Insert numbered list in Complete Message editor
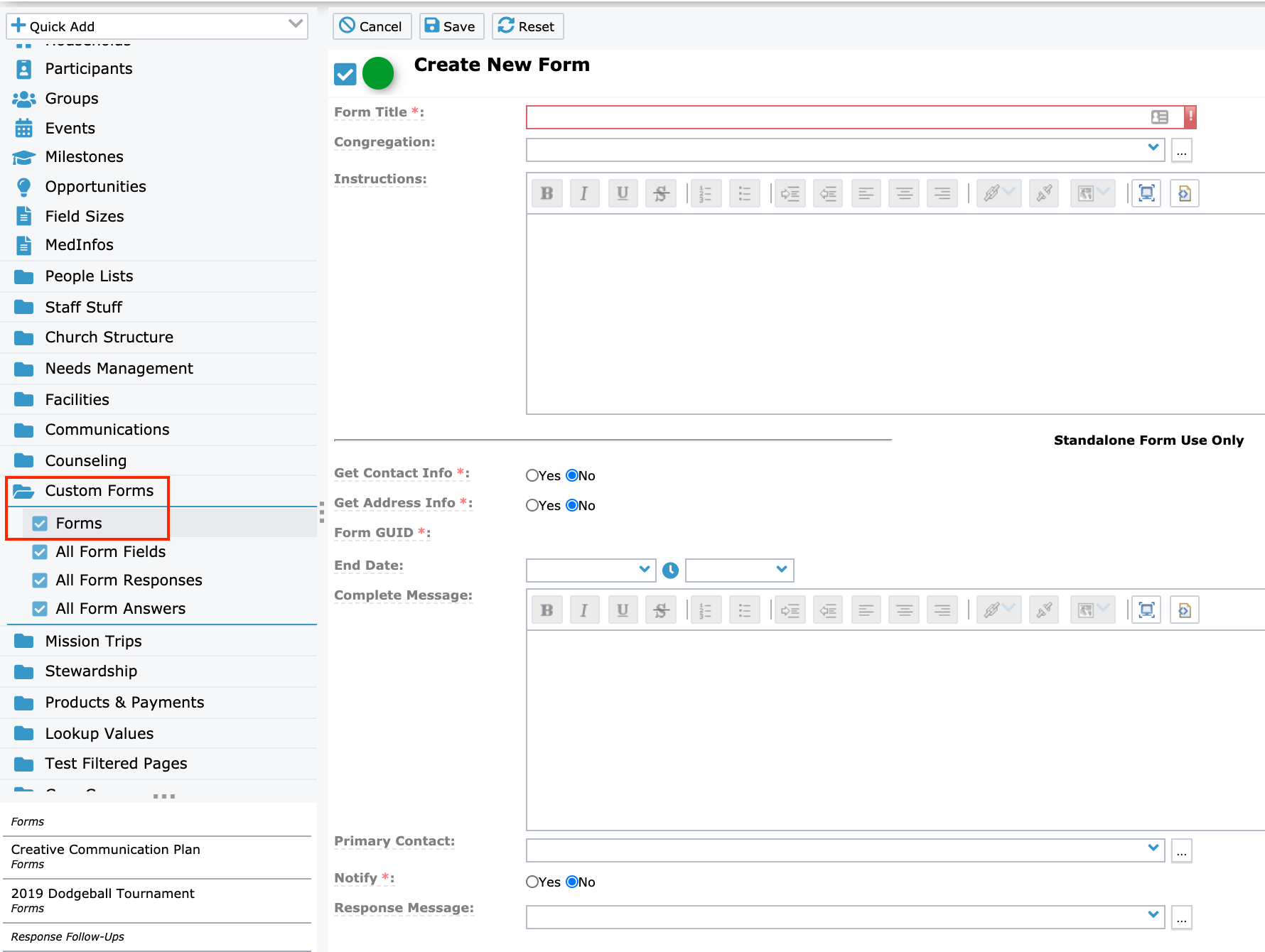Viewport: 1265px width, 952px height. point(706,610)
